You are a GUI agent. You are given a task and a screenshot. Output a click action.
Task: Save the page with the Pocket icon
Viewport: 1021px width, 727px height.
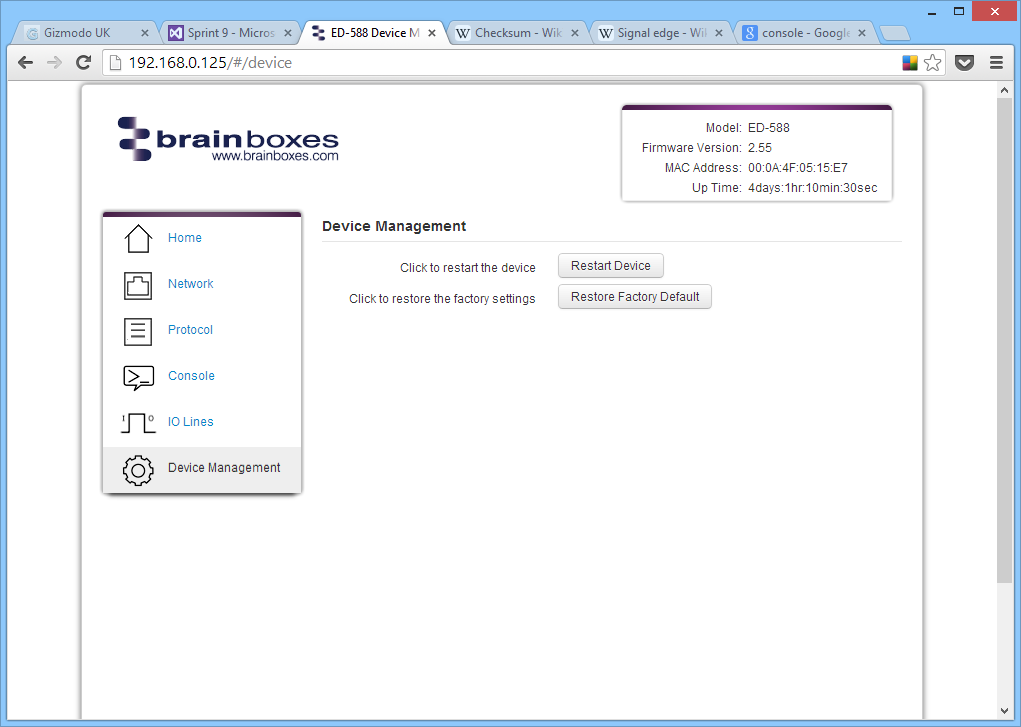click(963, 62)
